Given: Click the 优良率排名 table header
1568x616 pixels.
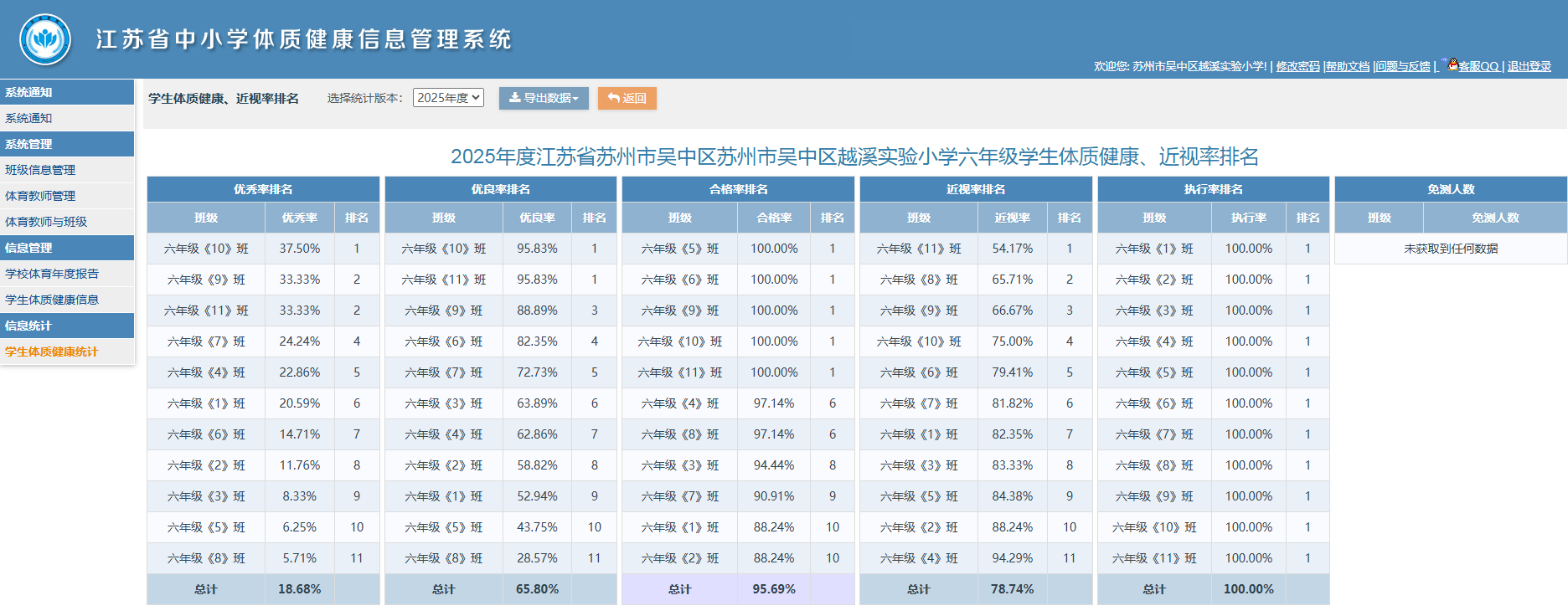Looking at the screenshot, I should point(501,189).
